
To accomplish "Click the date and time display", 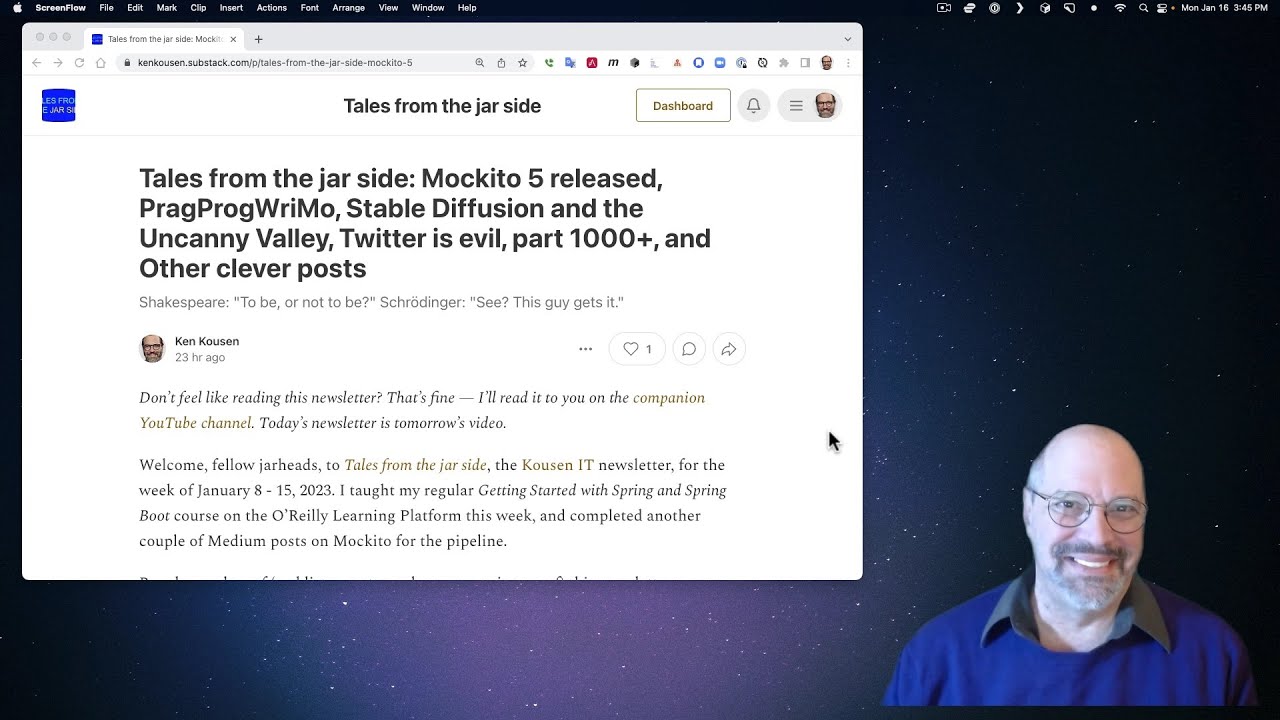I will pos(1225,8).
